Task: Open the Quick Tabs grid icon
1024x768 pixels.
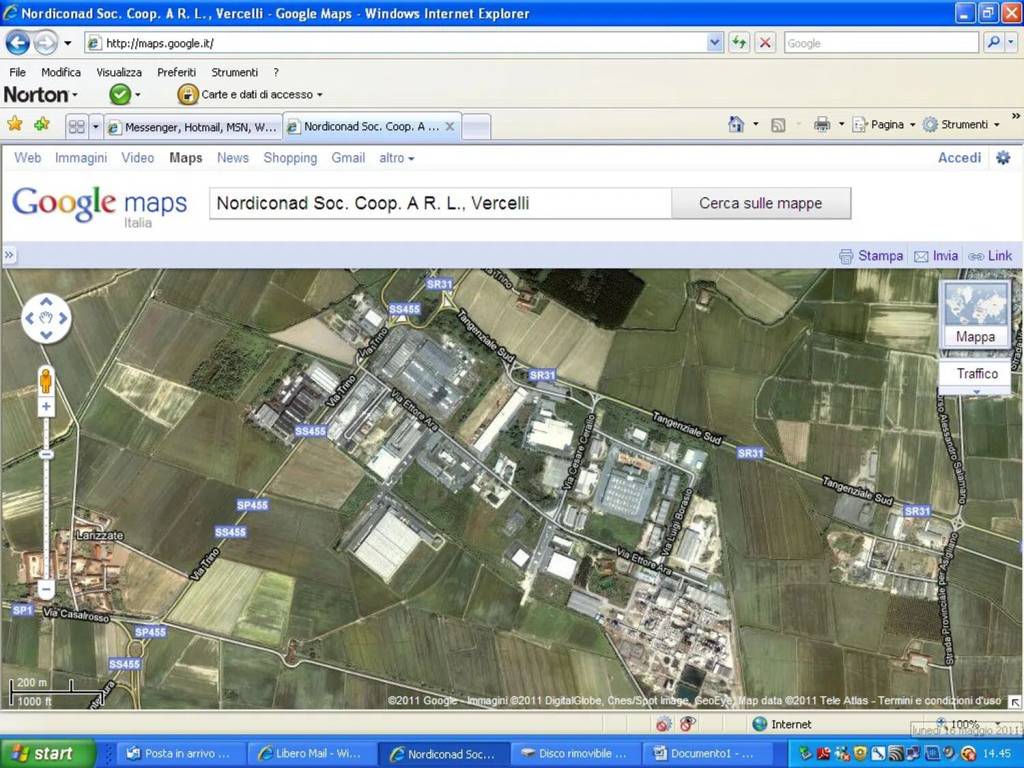Action: pos(76,127)
